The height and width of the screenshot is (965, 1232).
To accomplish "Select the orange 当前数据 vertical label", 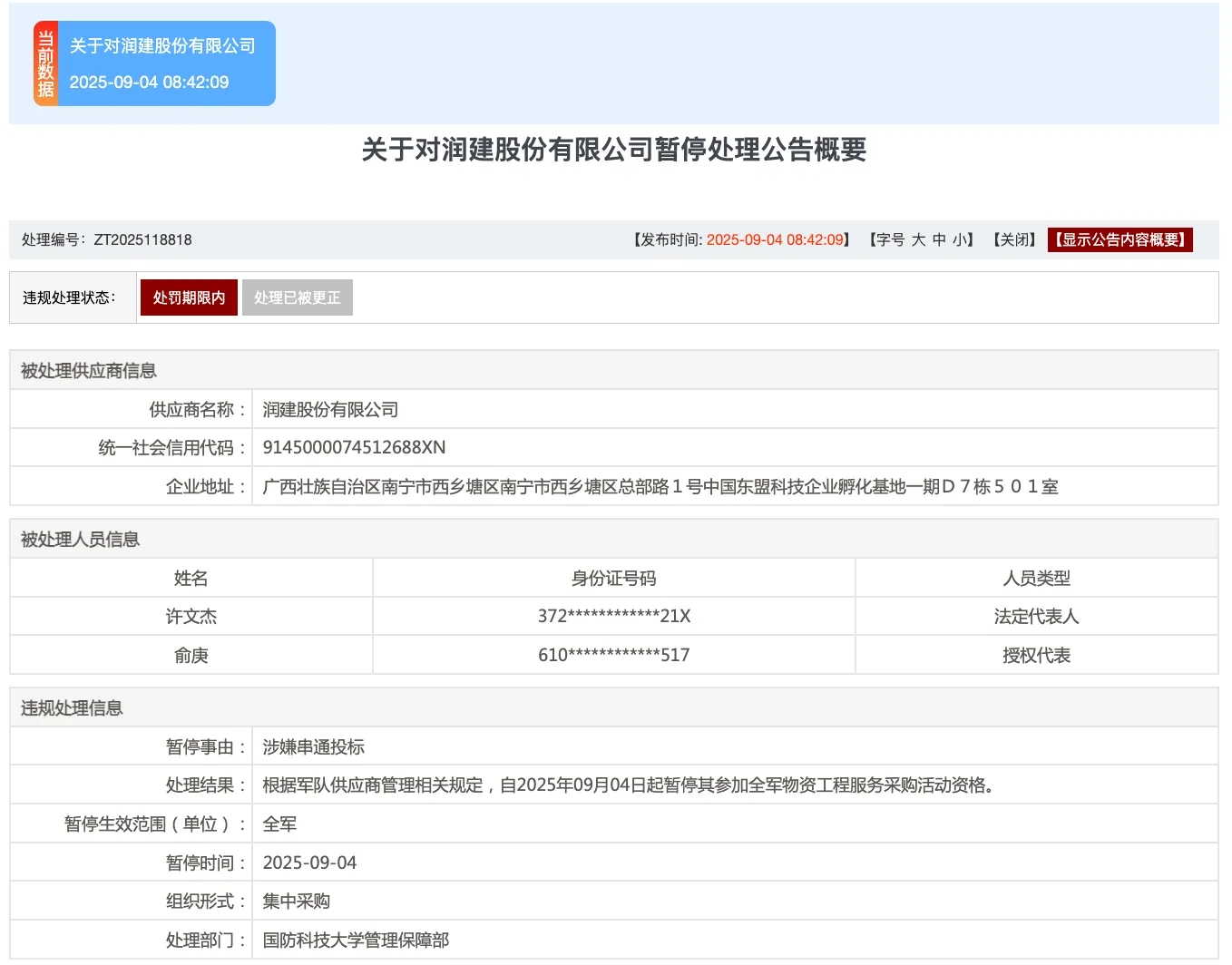I will (x=45, y=63).
